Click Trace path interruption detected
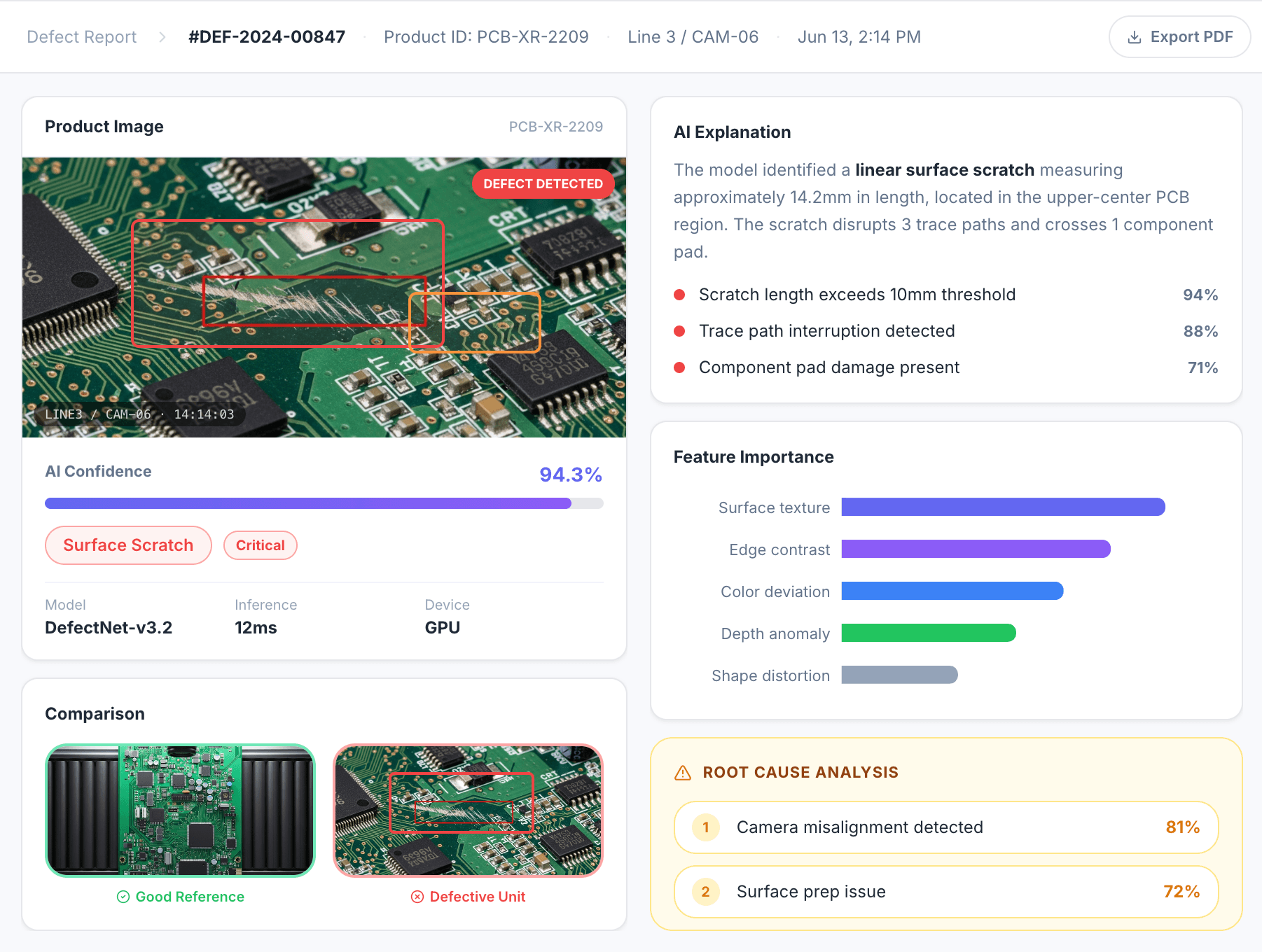 827,331
